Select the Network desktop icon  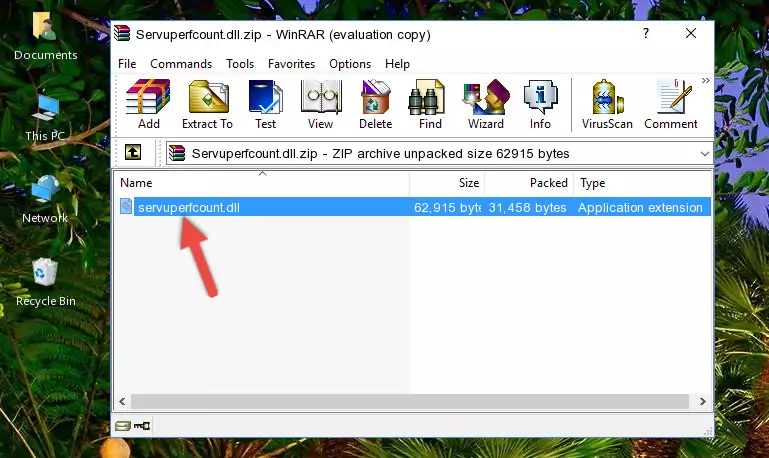(x=45, y=200)
